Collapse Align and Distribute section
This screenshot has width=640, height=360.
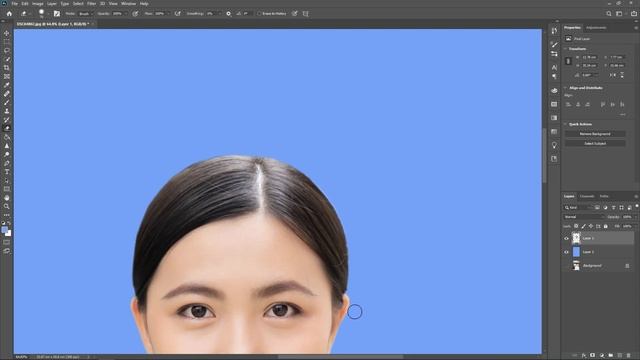(566, 88)
